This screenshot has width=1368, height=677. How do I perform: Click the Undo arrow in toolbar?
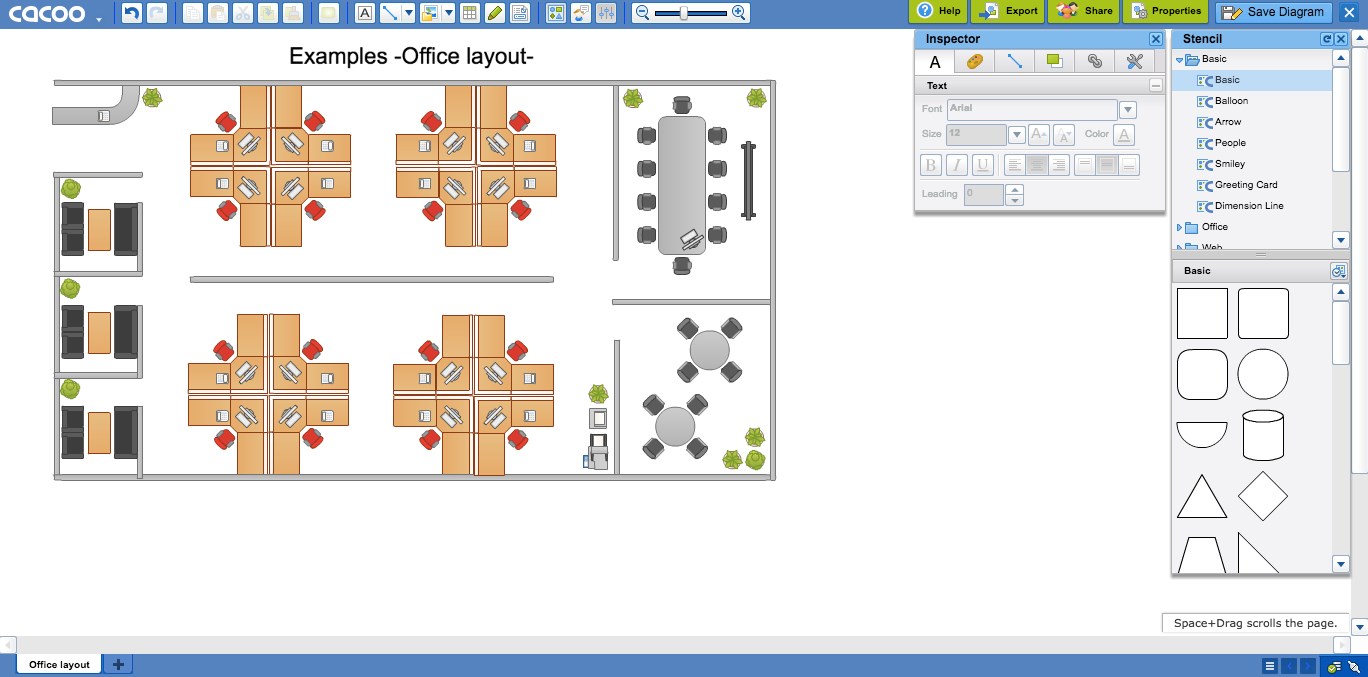click(131, 13)
